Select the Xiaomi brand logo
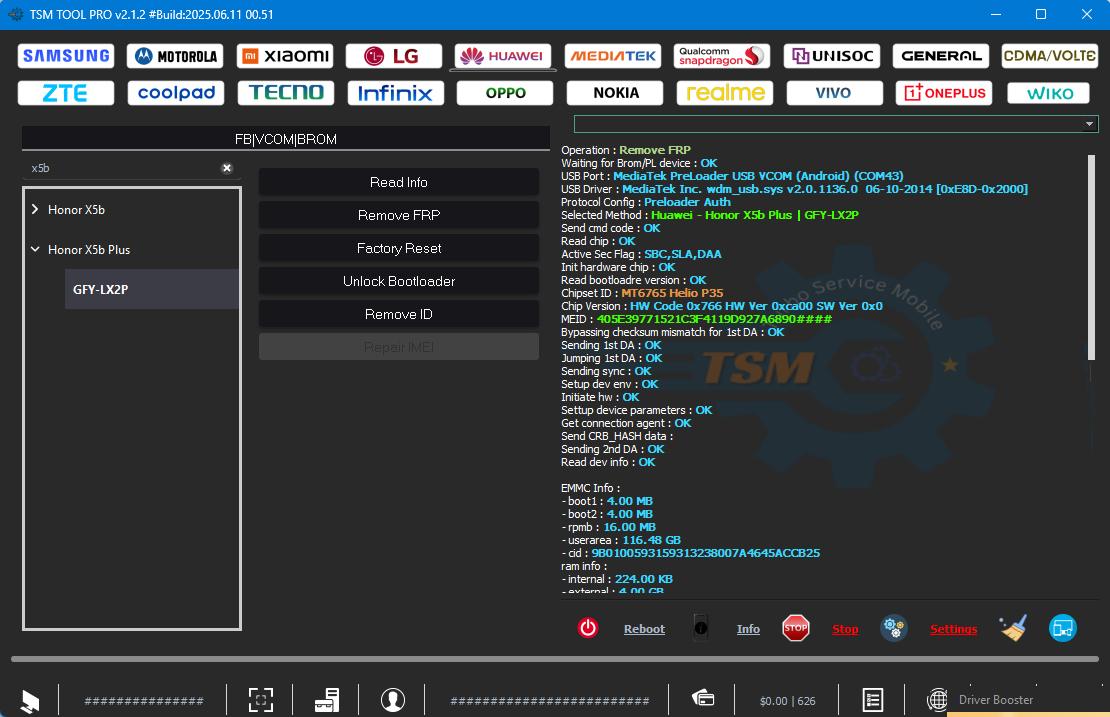 (x=285, y=56)
